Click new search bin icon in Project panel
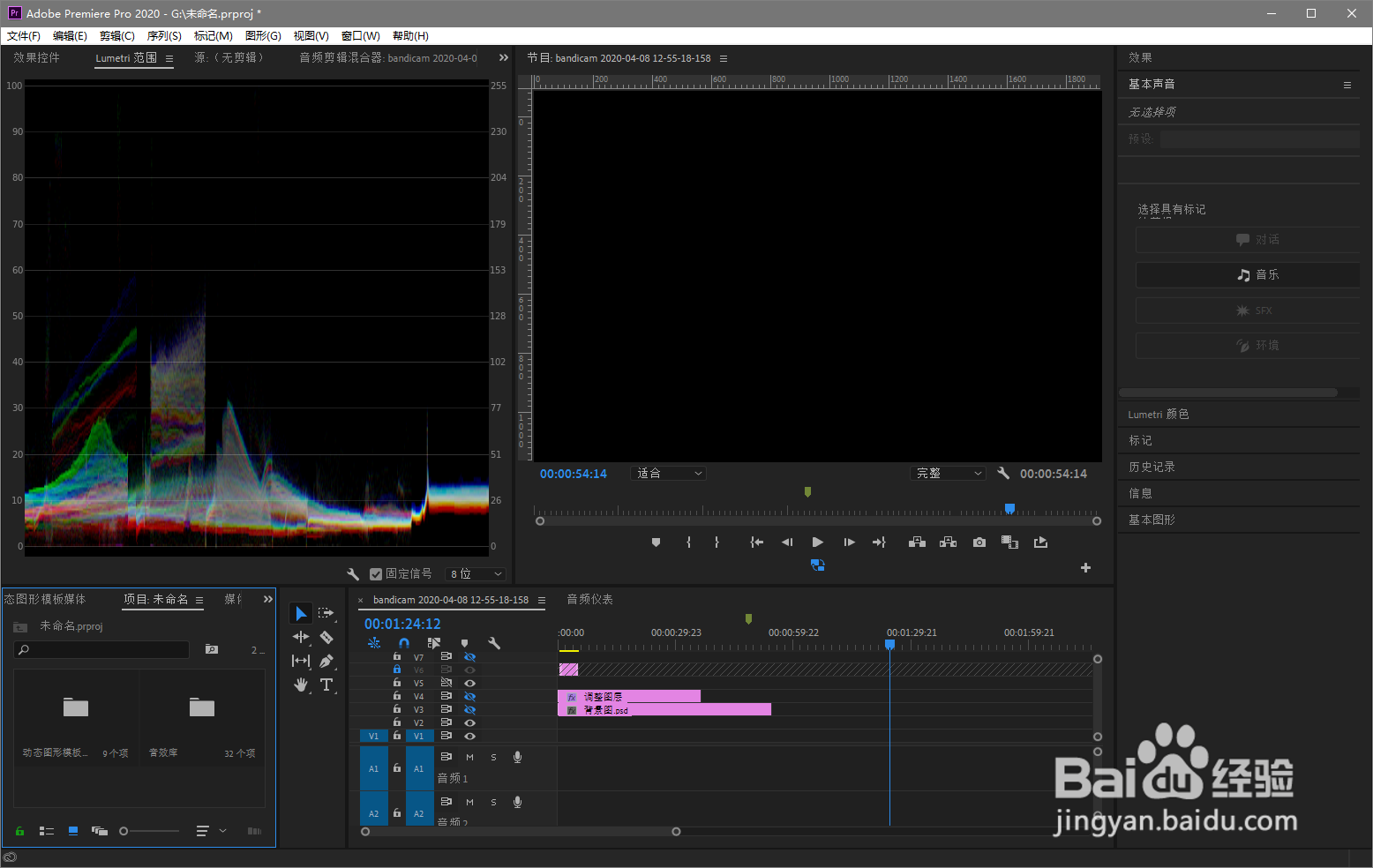 tap(212, 649)
